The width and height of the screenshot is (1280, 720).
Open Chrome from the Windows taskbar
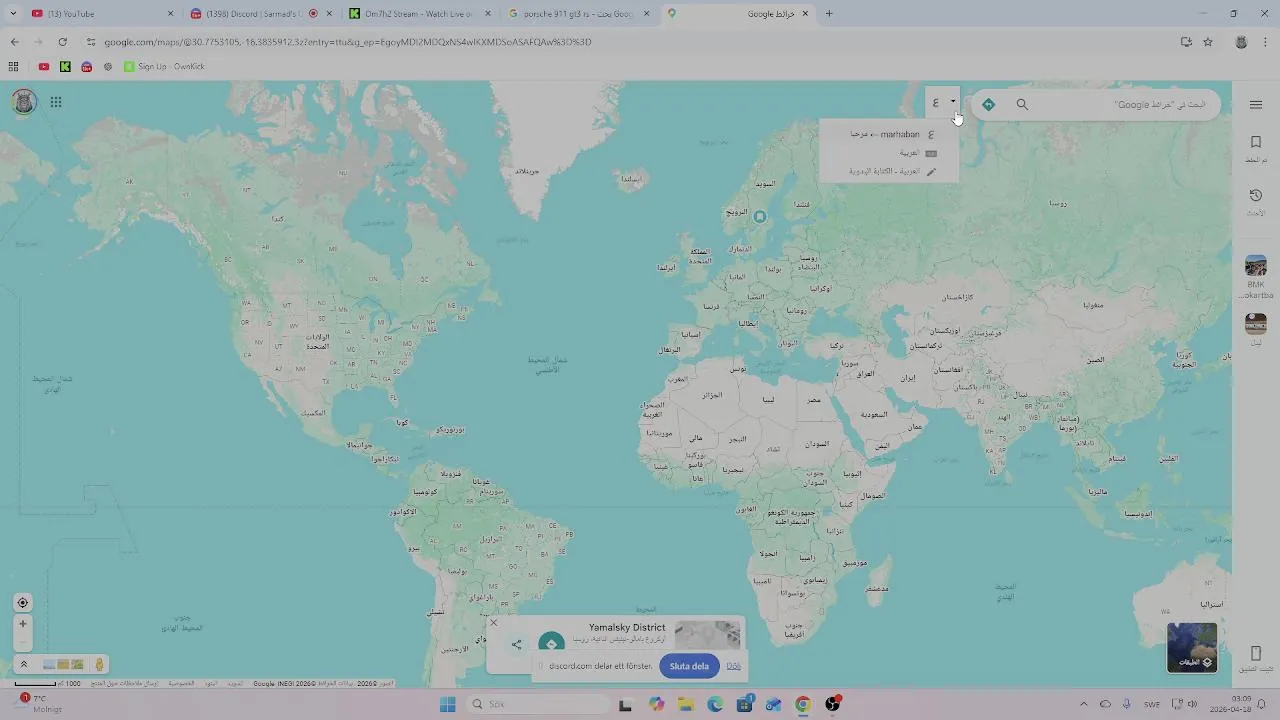pyautogui.click(x=803, y=704)
